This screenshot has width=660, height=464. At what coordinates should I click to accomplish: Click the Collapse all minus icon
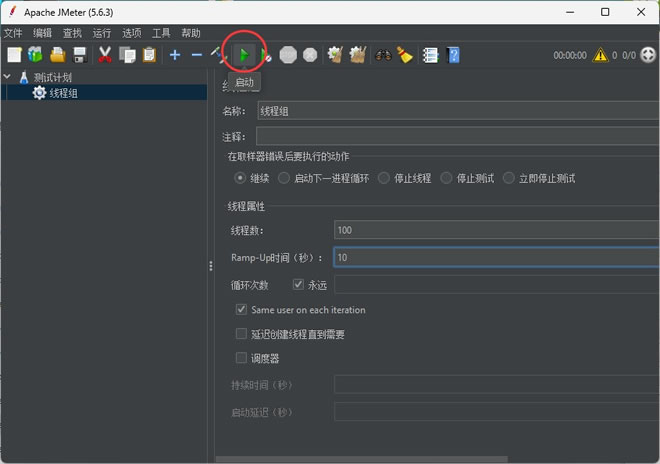[197, 55]
